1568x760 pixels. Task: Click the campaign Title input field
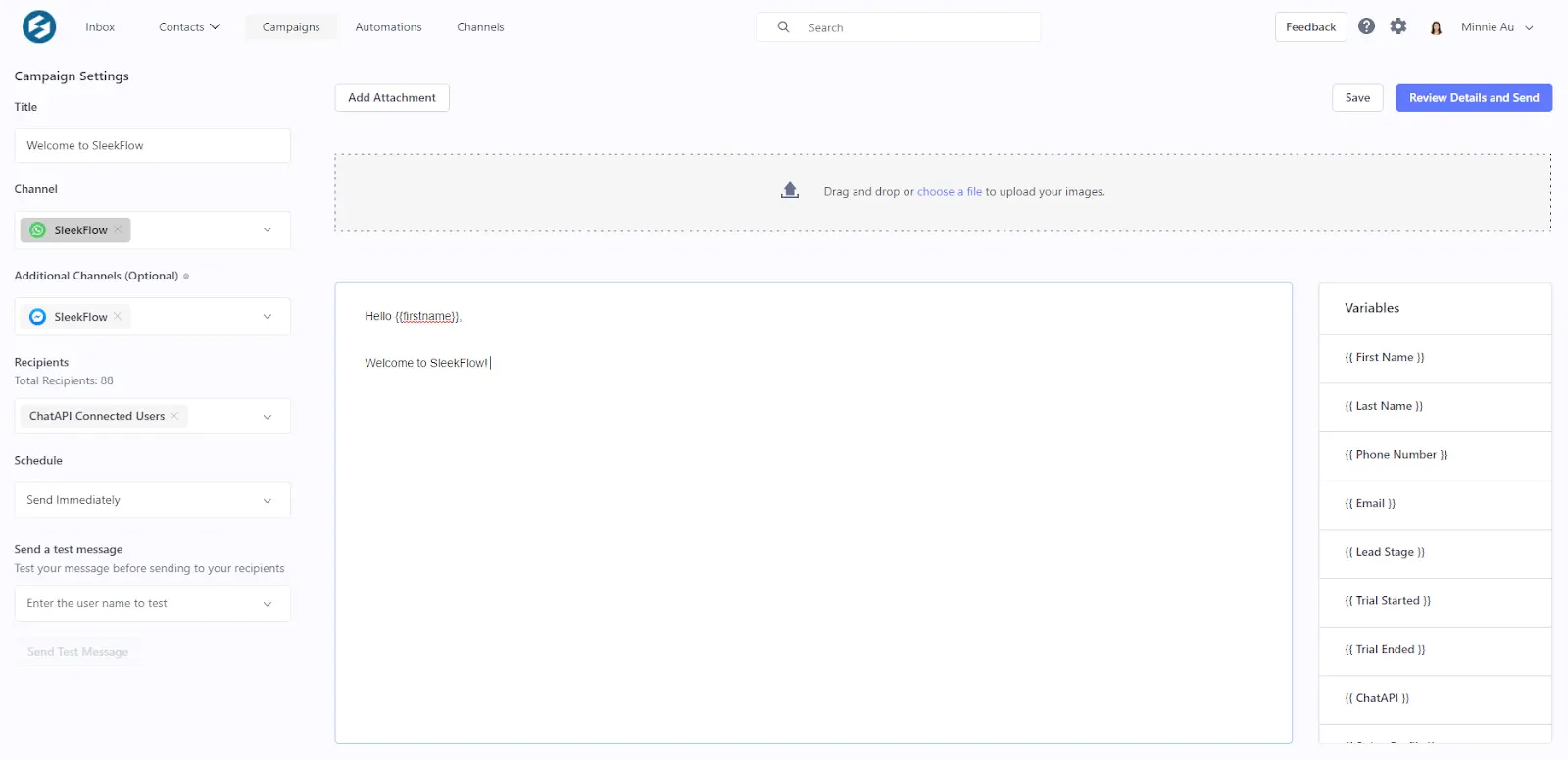[152, 146]
